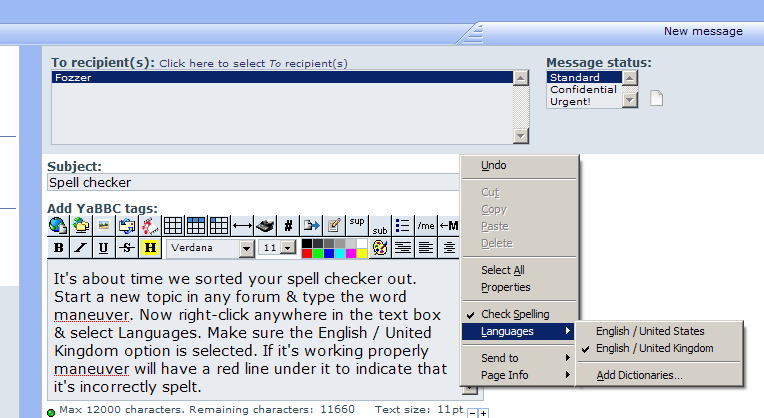This screenshot has width=764, height=418.
Task: Click Message status list scroll-down arrow
Action: (630, 100)
